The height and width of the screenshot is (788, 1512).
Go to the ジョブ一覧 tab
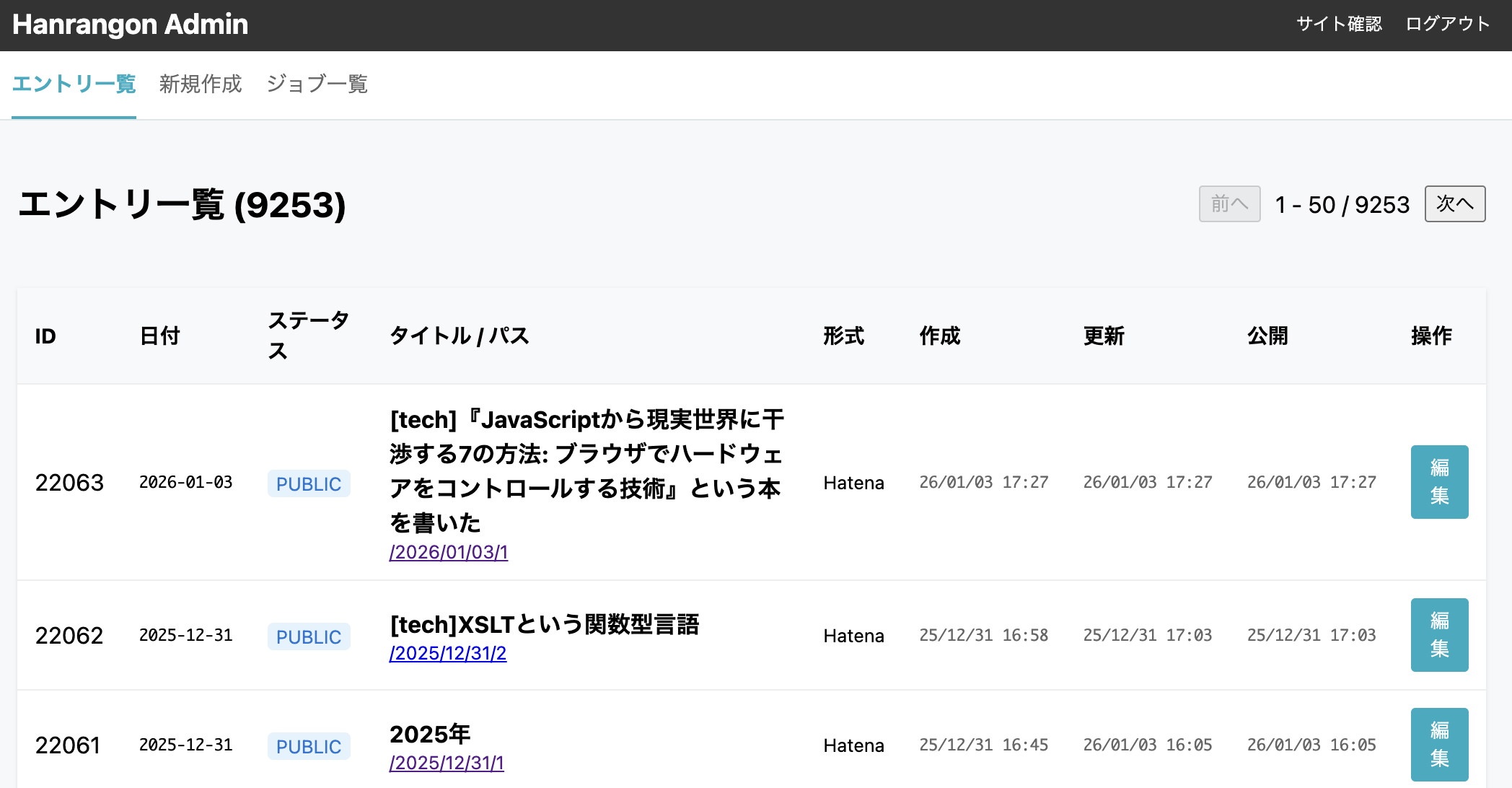(x=317, y=84)
